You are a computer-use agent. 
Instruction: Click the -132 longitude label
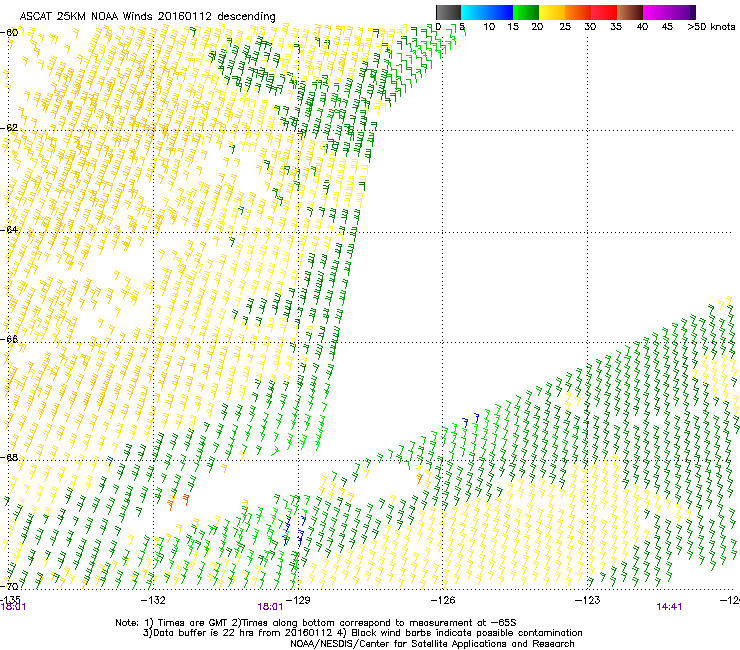click(153, 600)
